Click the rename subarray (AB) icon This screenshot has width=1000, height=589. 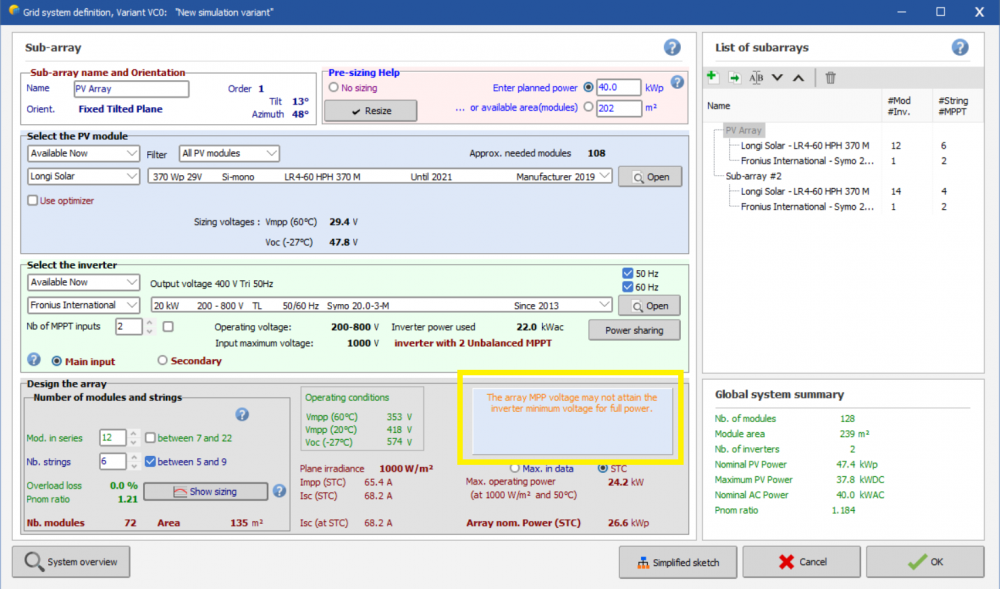[x=756, y=77]
